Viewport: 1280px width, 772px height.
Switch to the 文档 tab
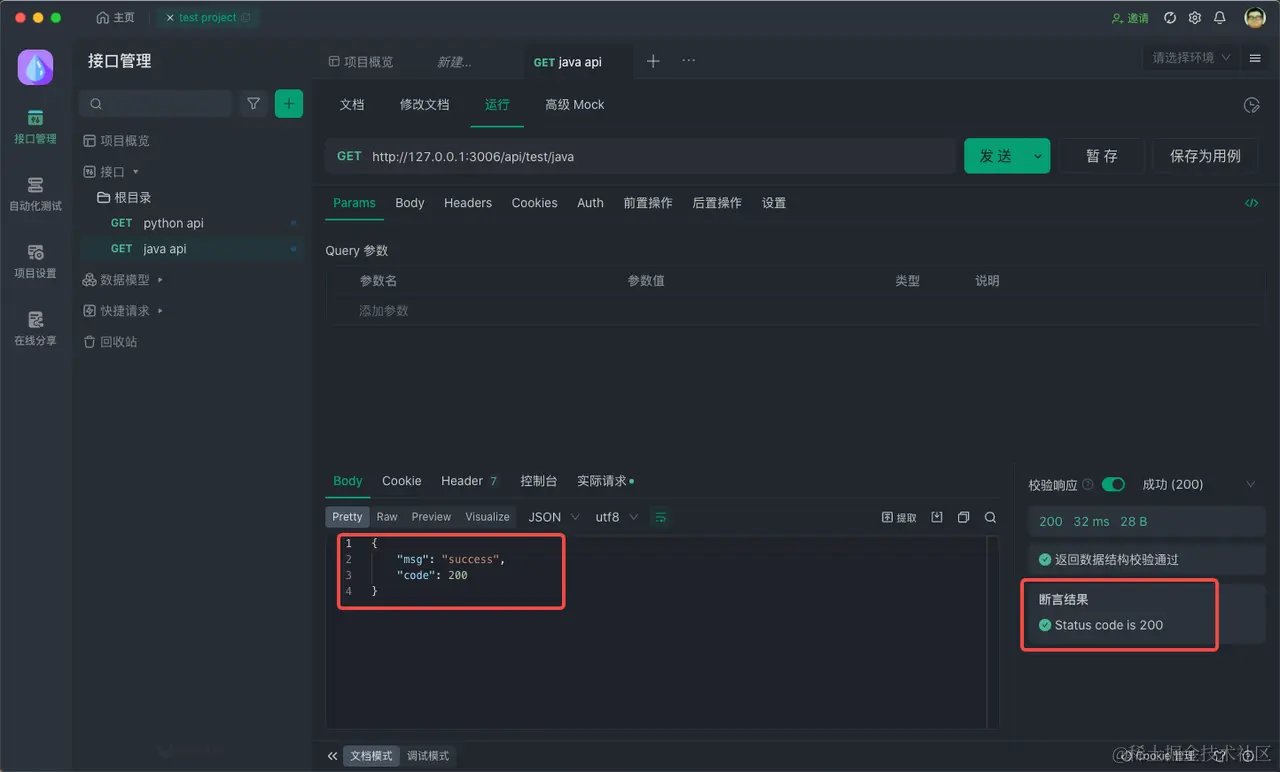coord(352,105)
